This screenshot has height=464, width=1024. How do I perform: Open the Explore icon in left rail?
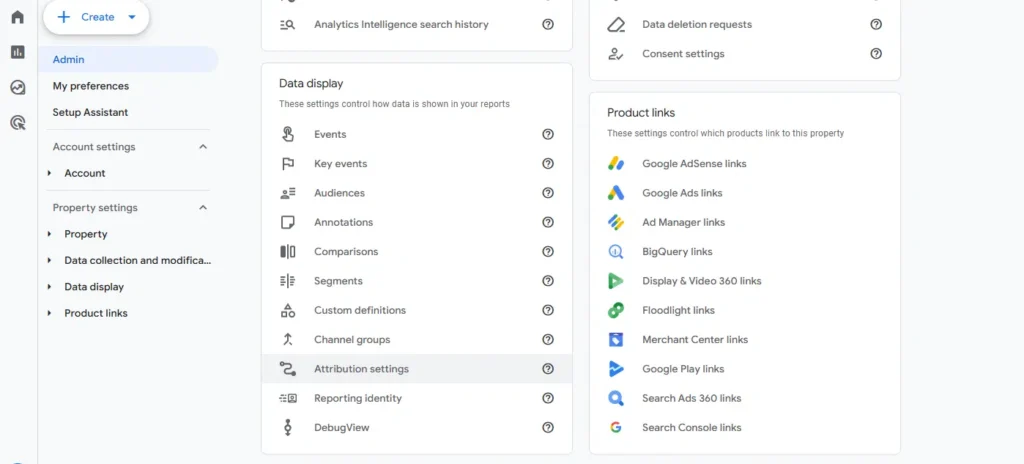[17, 88]
